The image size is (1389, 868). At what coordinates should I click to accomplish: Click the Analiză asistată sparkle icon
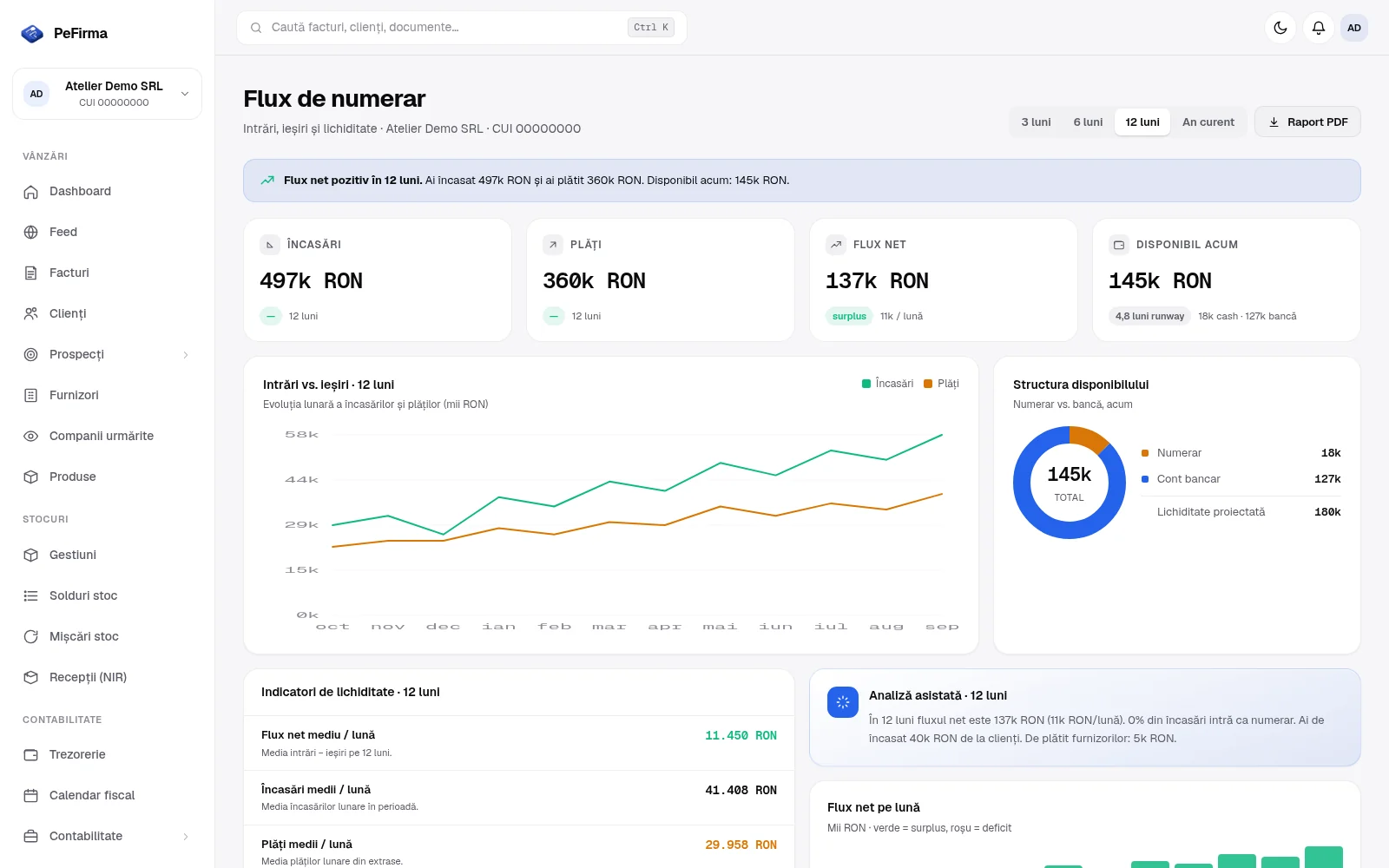(x=843, y=702)
